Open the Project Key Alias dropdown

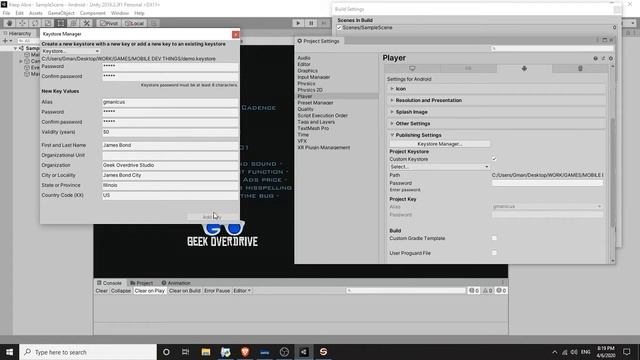[x=547, y=207]
